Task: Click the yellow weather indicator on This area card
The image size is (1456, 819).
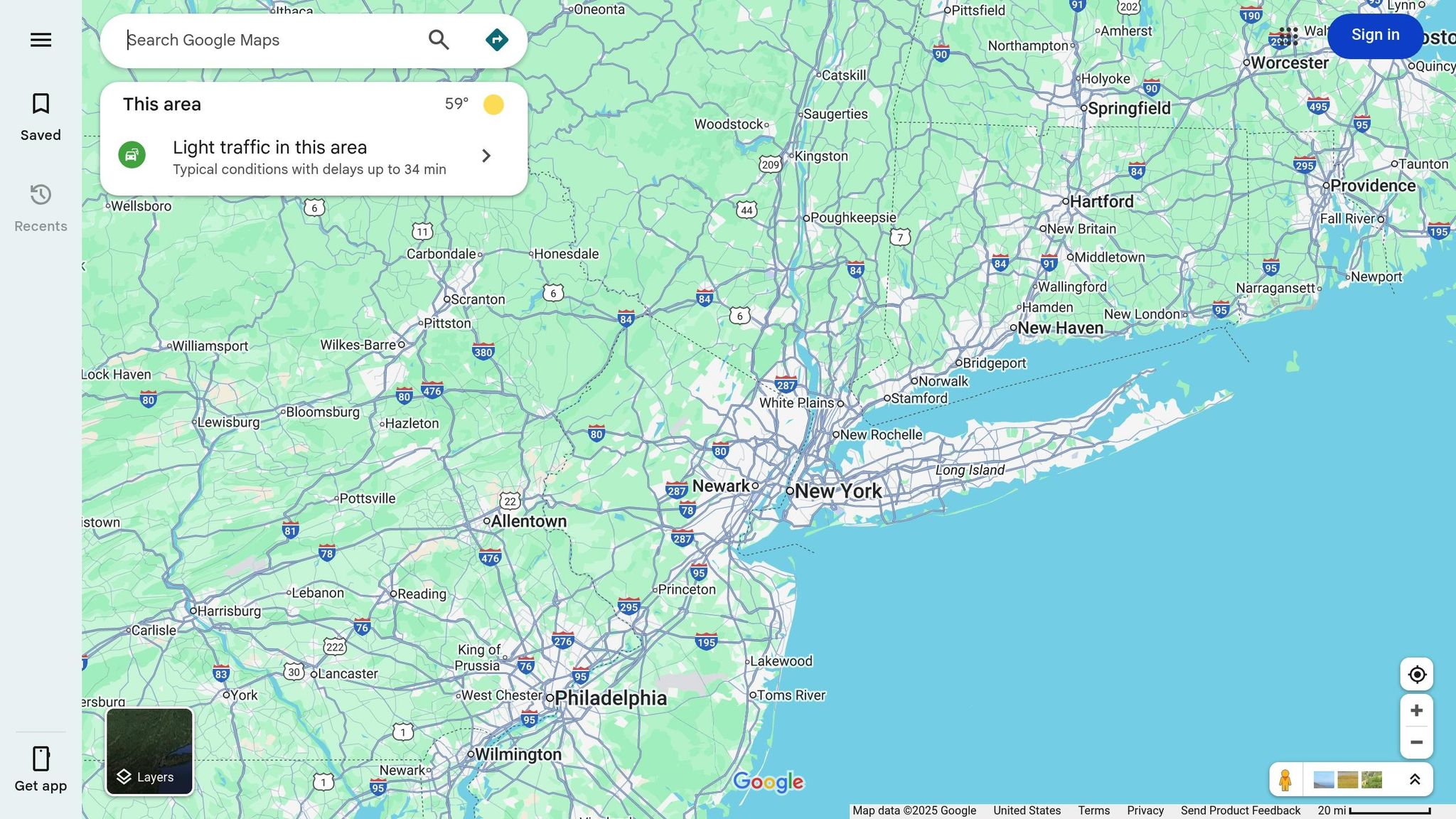Action: coord(493,104)
